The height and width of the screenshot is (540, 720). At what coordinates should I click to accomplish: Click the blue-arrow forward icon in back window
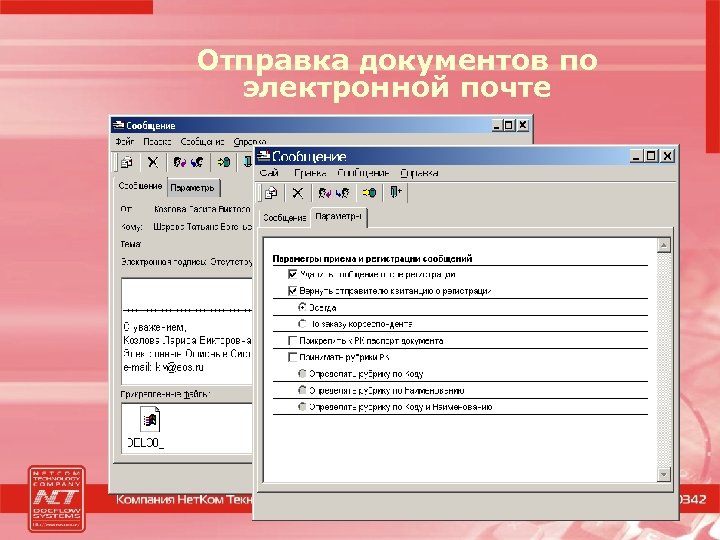[197, 162]
